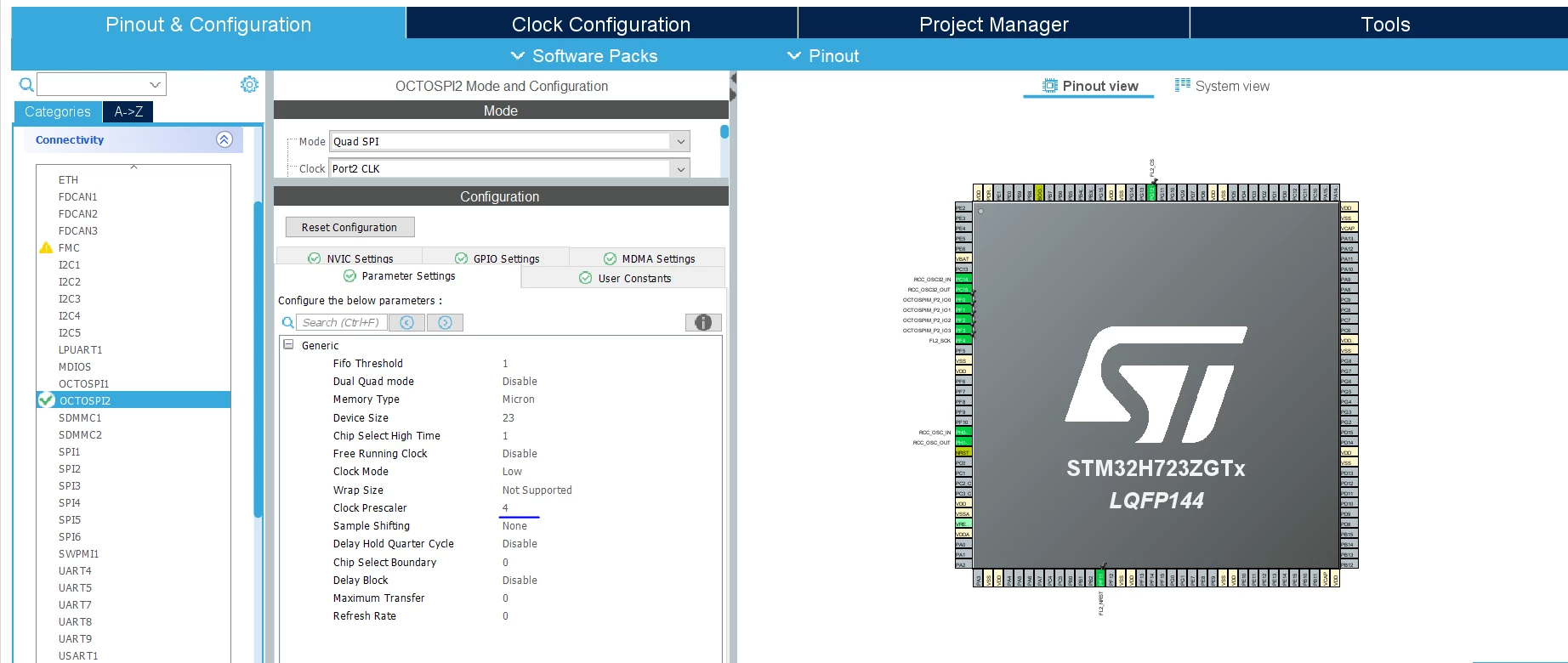The width and height of the screenshot is (1568, 663).
Task: Click the settings gear icon in sidebar
Action: [249, 84]
